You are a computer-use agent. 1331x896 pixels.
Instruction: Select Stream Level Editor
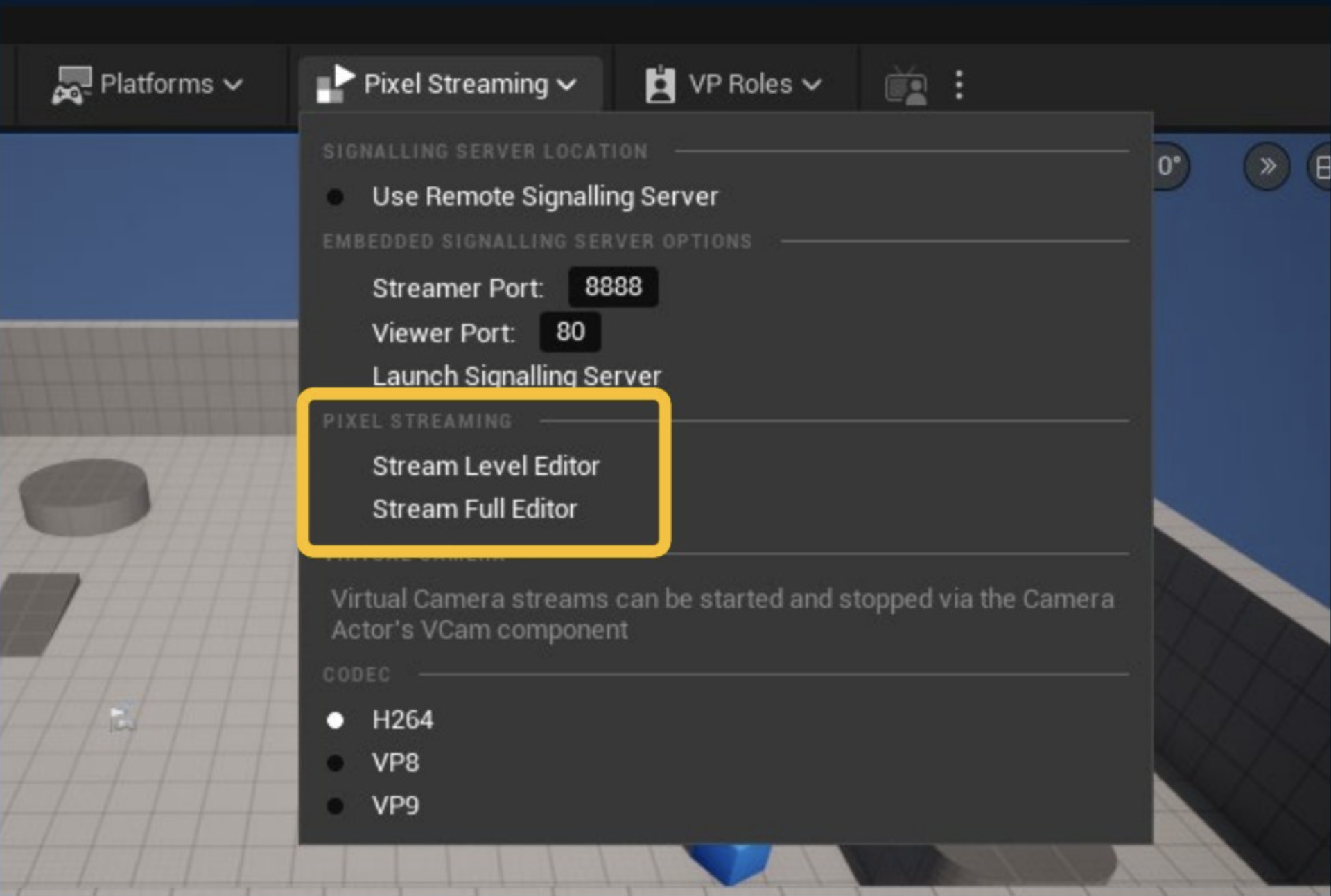[x=486, y=466]
